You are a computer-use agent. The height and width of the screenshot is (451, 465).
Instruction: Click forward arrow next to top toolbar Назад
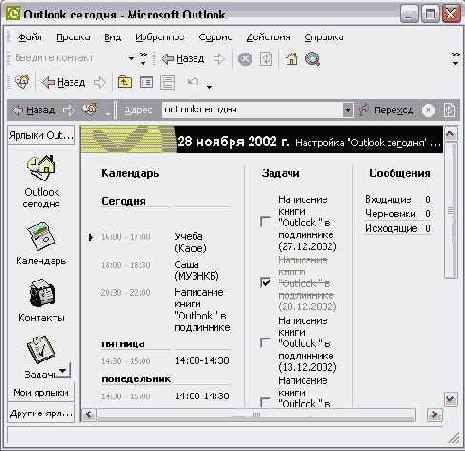coord(219,59)
